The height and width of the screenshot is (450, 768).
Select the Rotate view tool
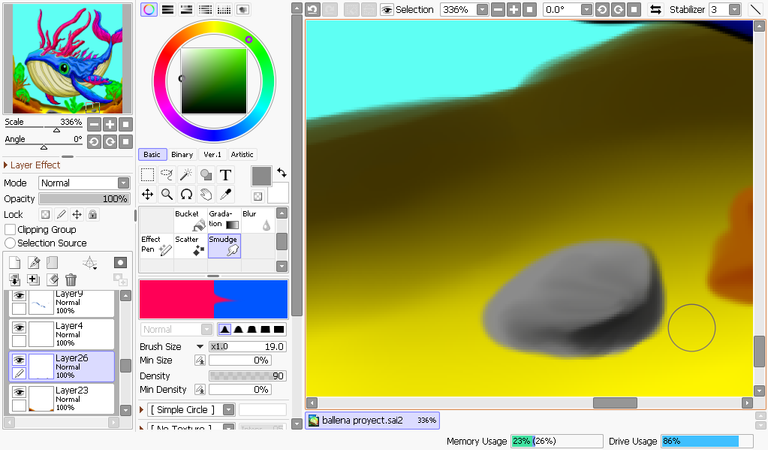click(x=186, y=194)
